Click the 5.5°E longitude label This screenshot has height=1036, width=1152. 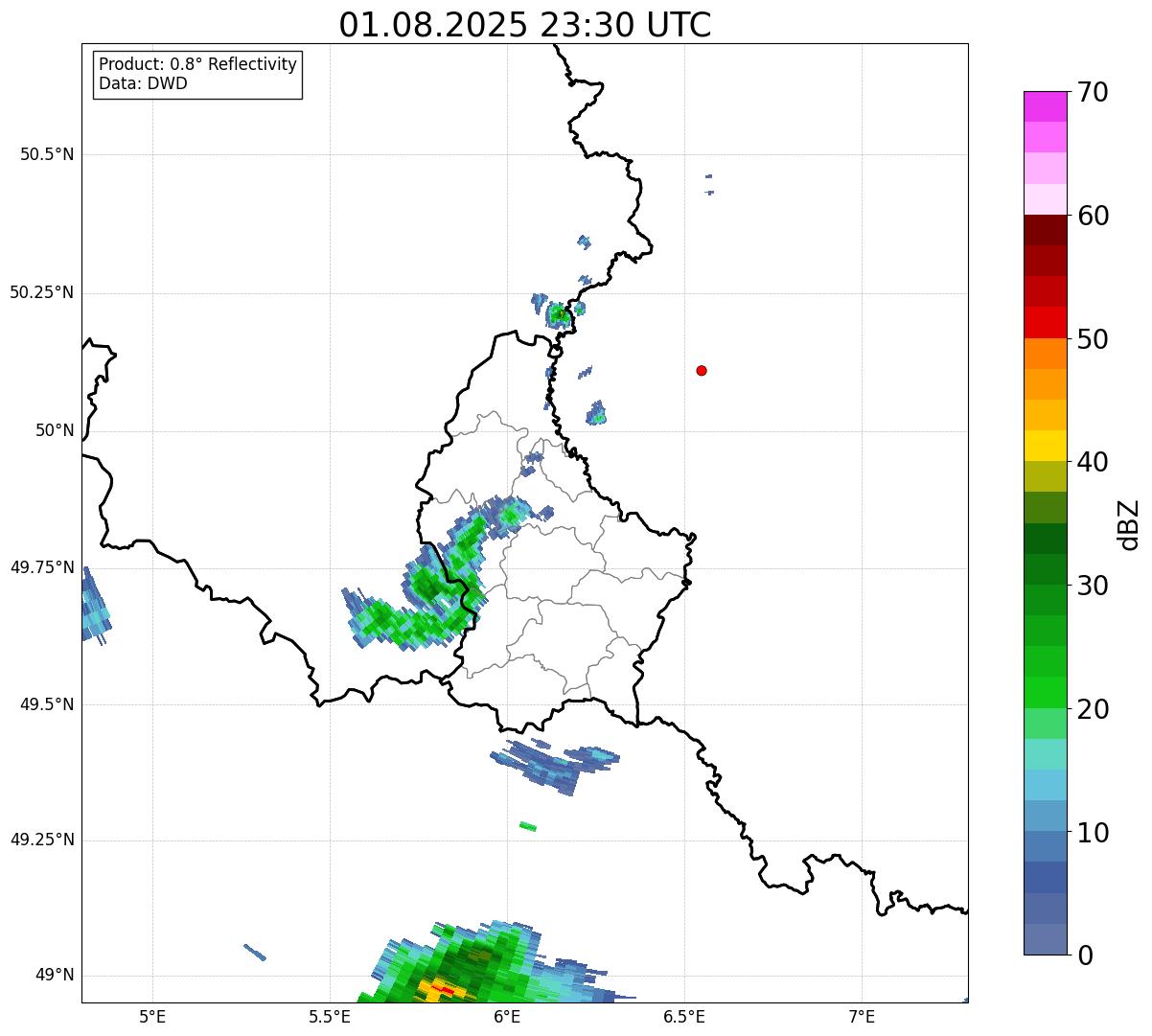coord(330,1016)
